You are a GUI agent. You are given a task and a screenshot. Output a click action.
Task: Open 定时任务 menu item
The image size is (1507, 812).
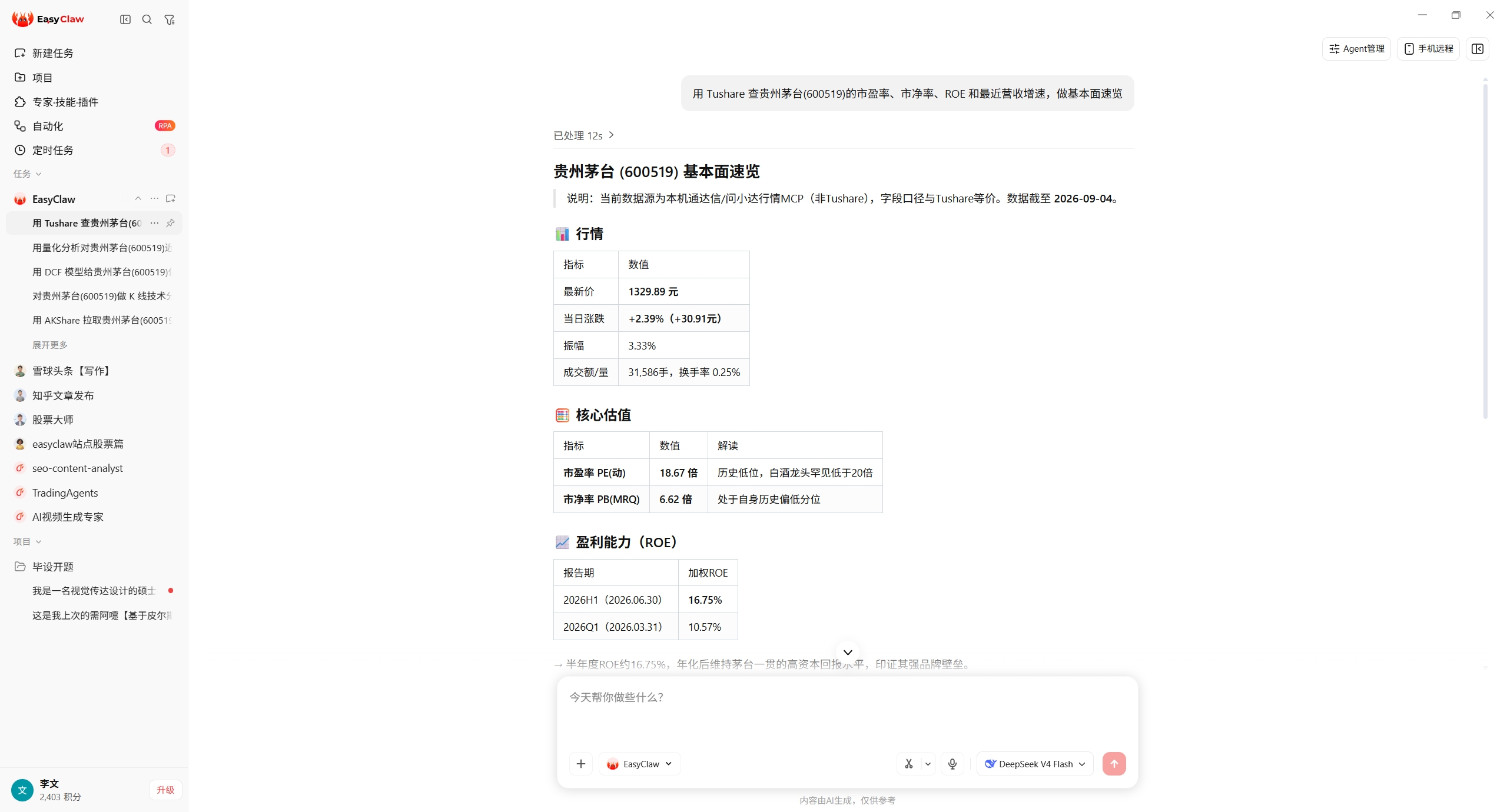point(94,150)
